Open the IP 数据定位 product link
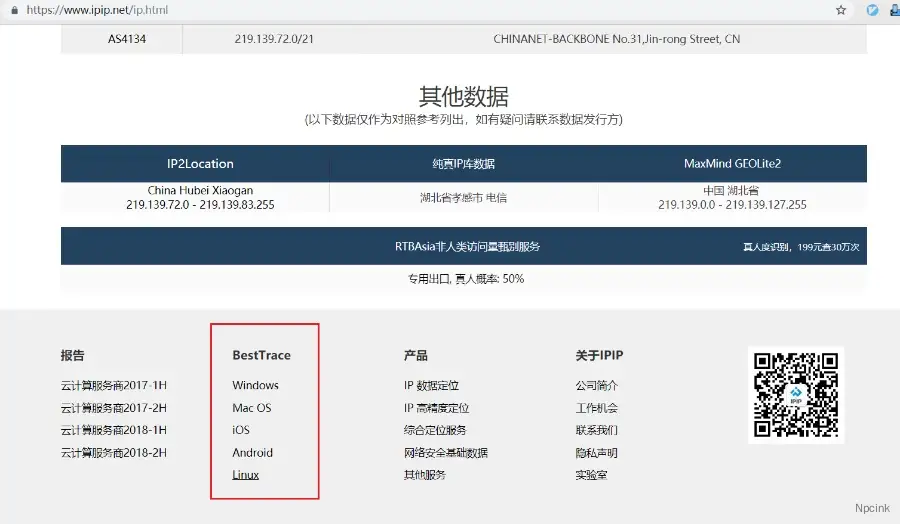This screenshot has width=900, height=524. click(431, 385)
